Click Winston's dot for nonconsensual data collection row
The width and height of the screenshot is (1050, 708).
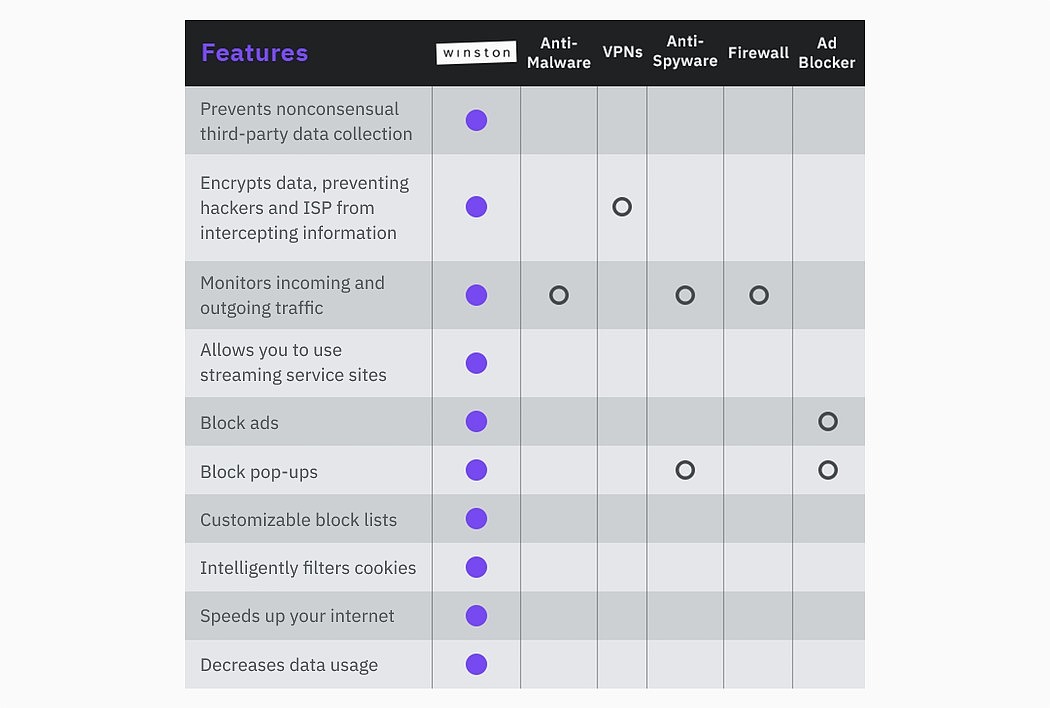point(476,121)
